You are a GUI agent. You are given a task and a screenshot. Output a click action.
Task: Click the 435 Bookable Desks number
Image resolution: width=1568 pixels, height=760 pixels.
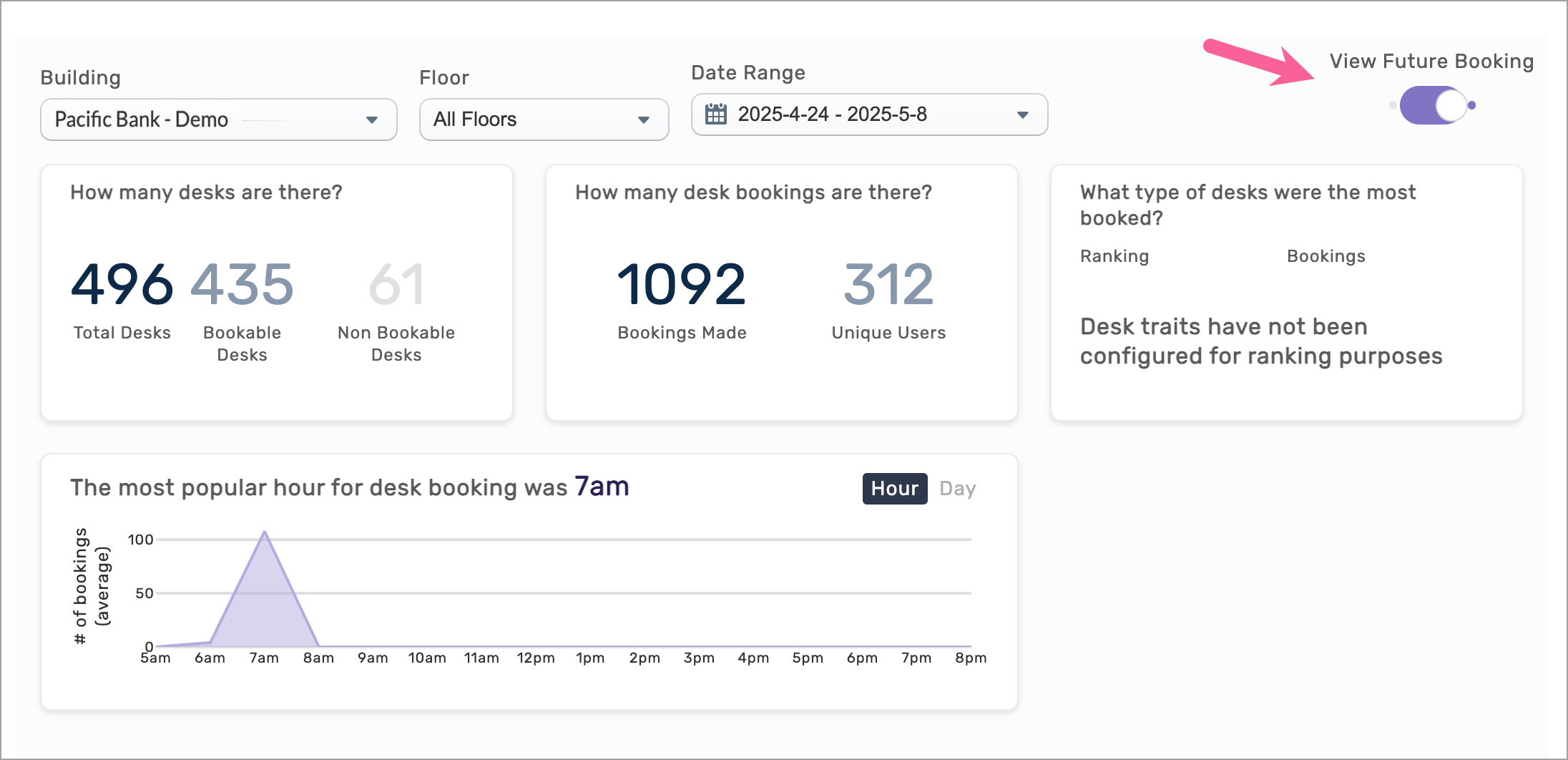pyautogui.click(x=242, y=284)
